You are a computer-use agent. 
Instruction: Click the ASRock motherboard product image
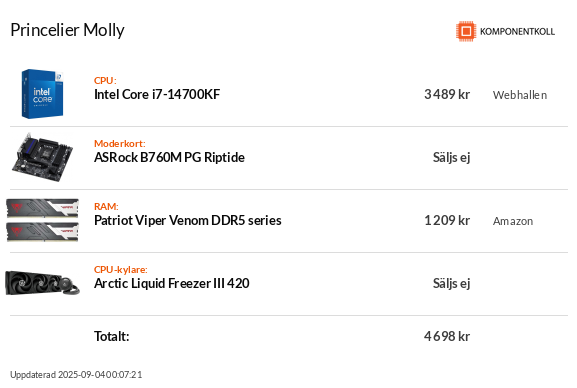[42, 158]
